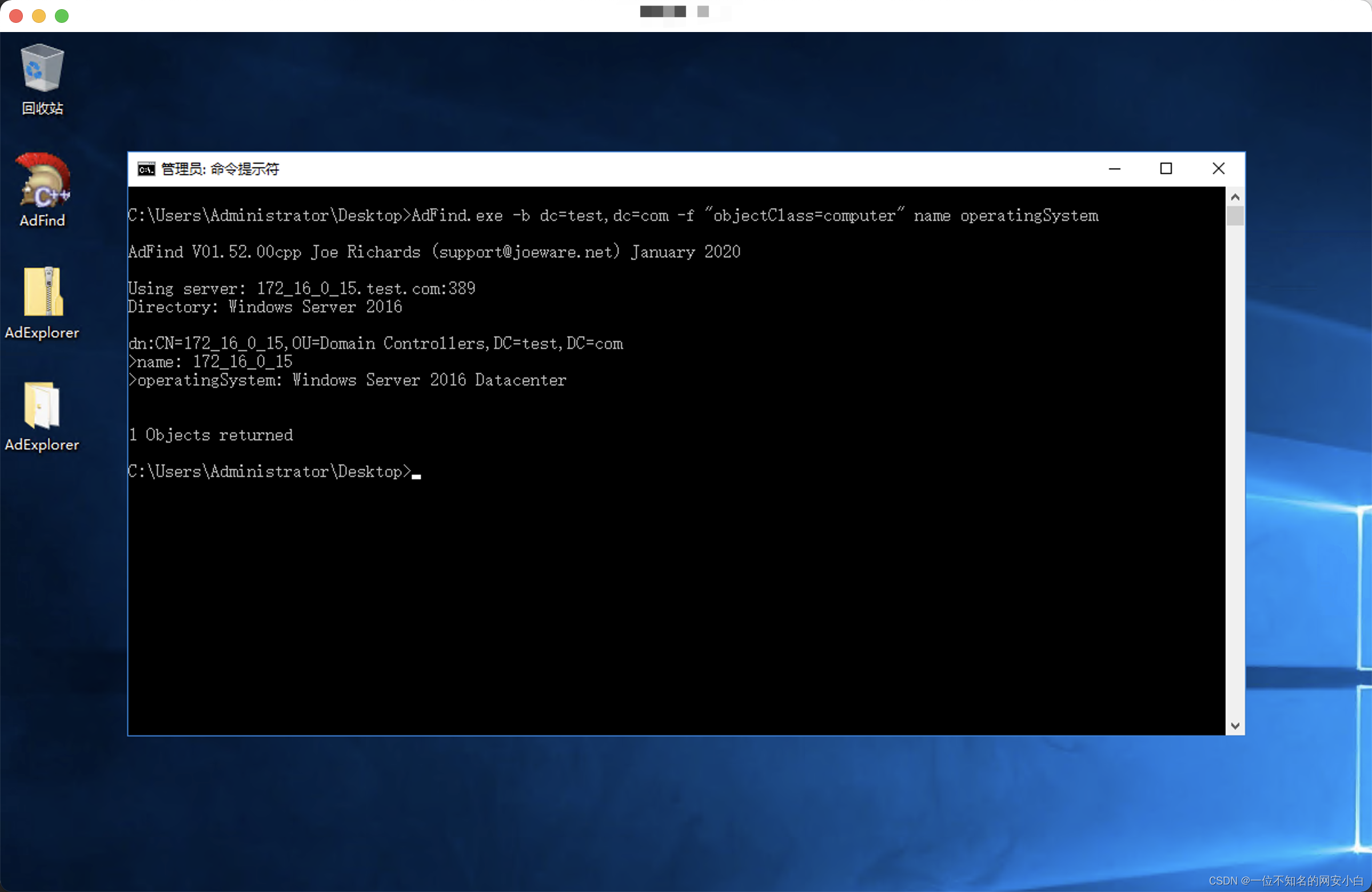
Task: Select the AdExplorer zip archive icon
Action: tap(43, 292)
